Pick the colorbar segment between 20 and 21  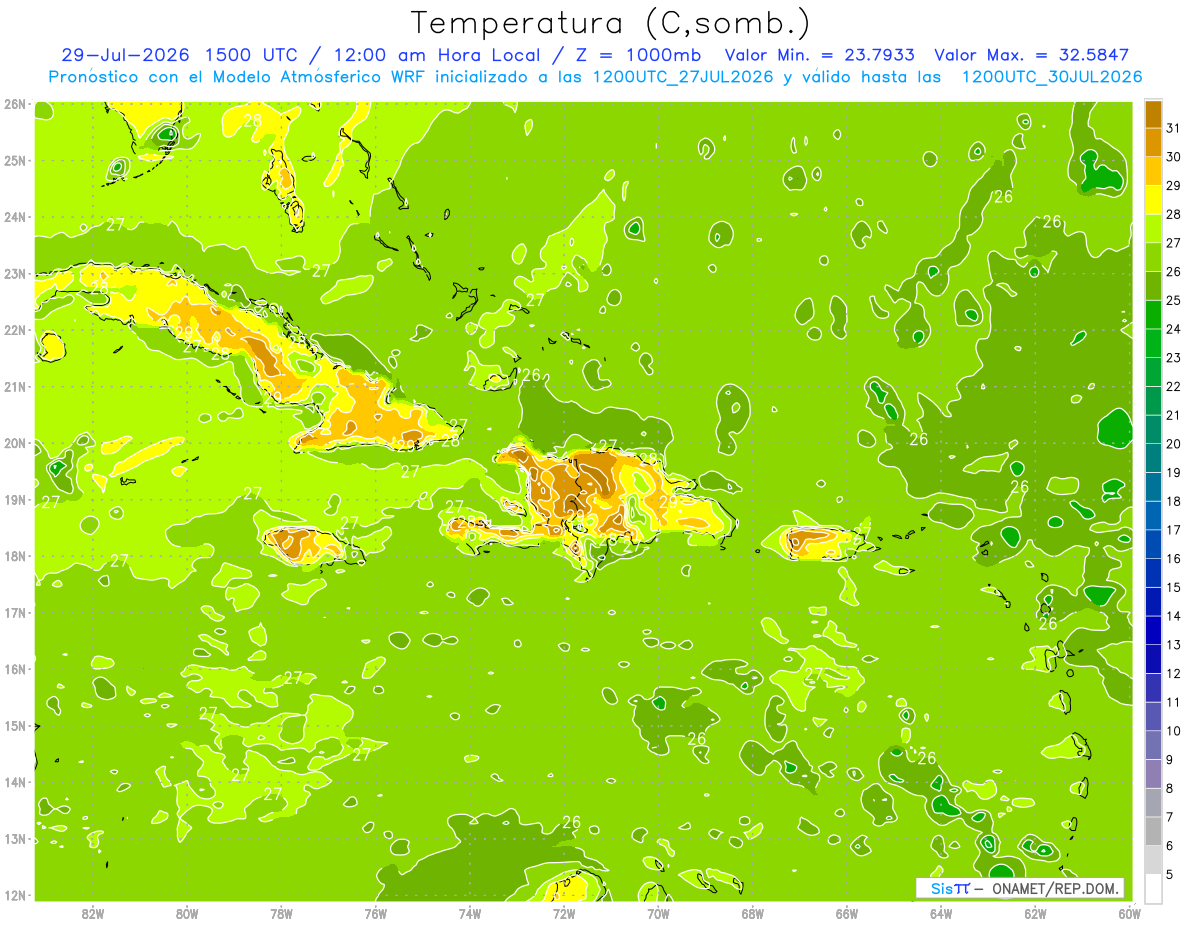click(x=1153, y=430)
